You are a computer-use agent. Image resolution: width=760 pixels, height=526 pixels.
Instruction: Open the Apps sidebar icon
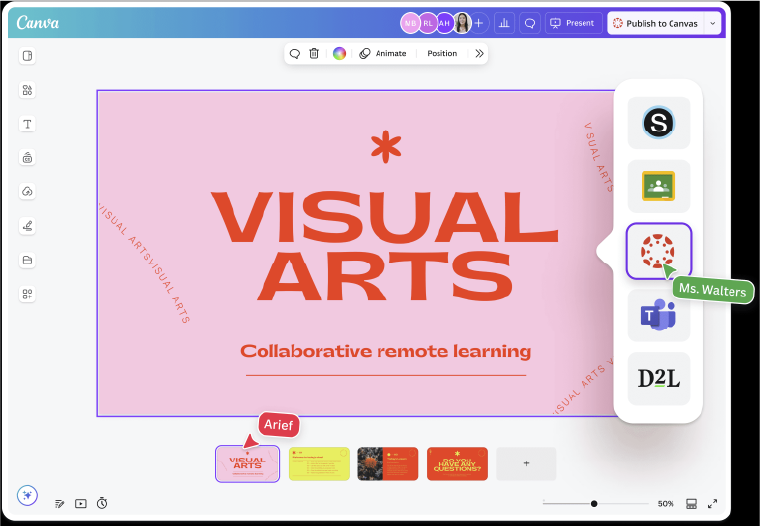click(x=27, y=294)
